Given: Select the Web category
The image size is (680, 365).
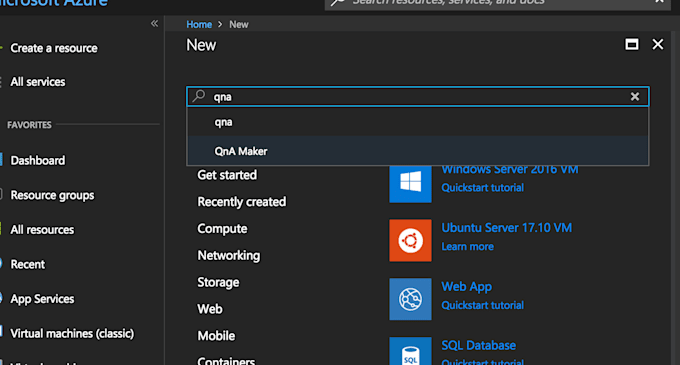Looking at the screenshot, I should click(x=210, y=309).
